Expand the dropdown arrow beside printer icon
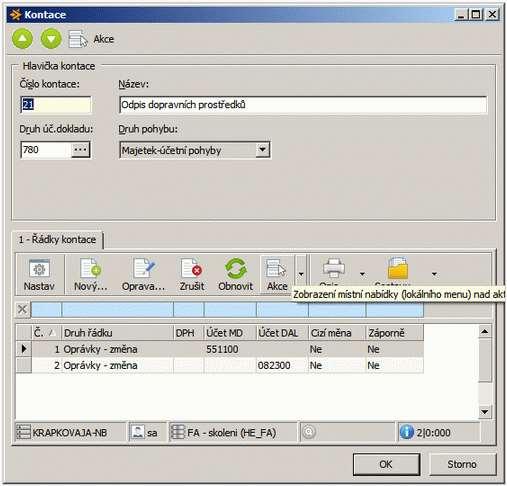Image resolution: width=507 pixels, height=486 pixels. coord(362,274)
